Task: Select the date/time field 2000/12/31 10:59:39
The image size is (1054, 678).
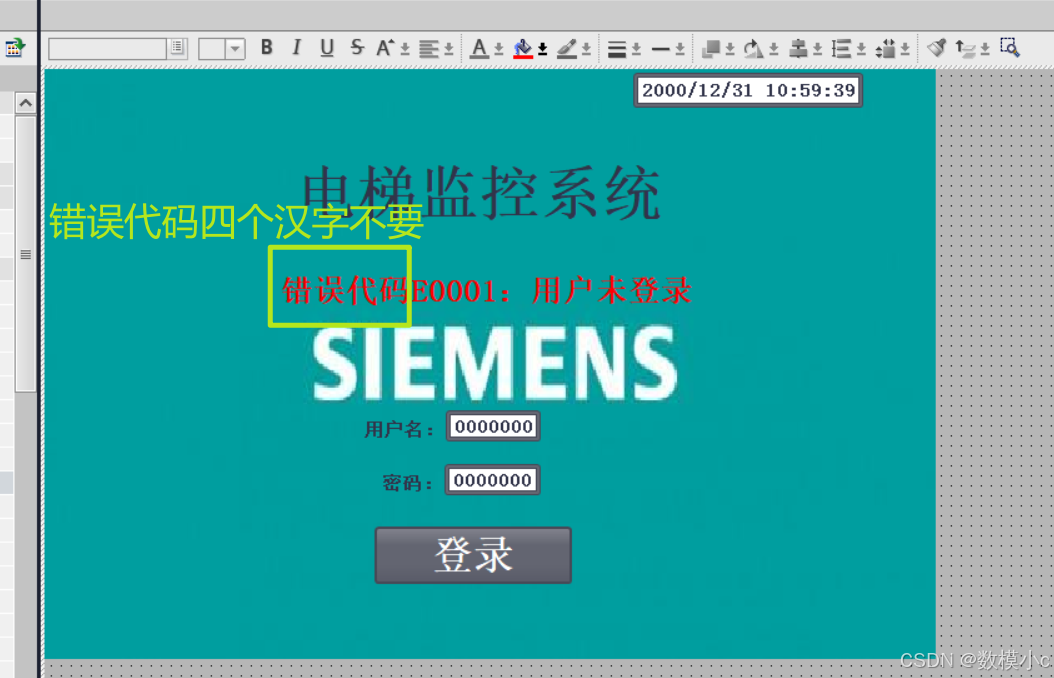Action: point(748,91)
